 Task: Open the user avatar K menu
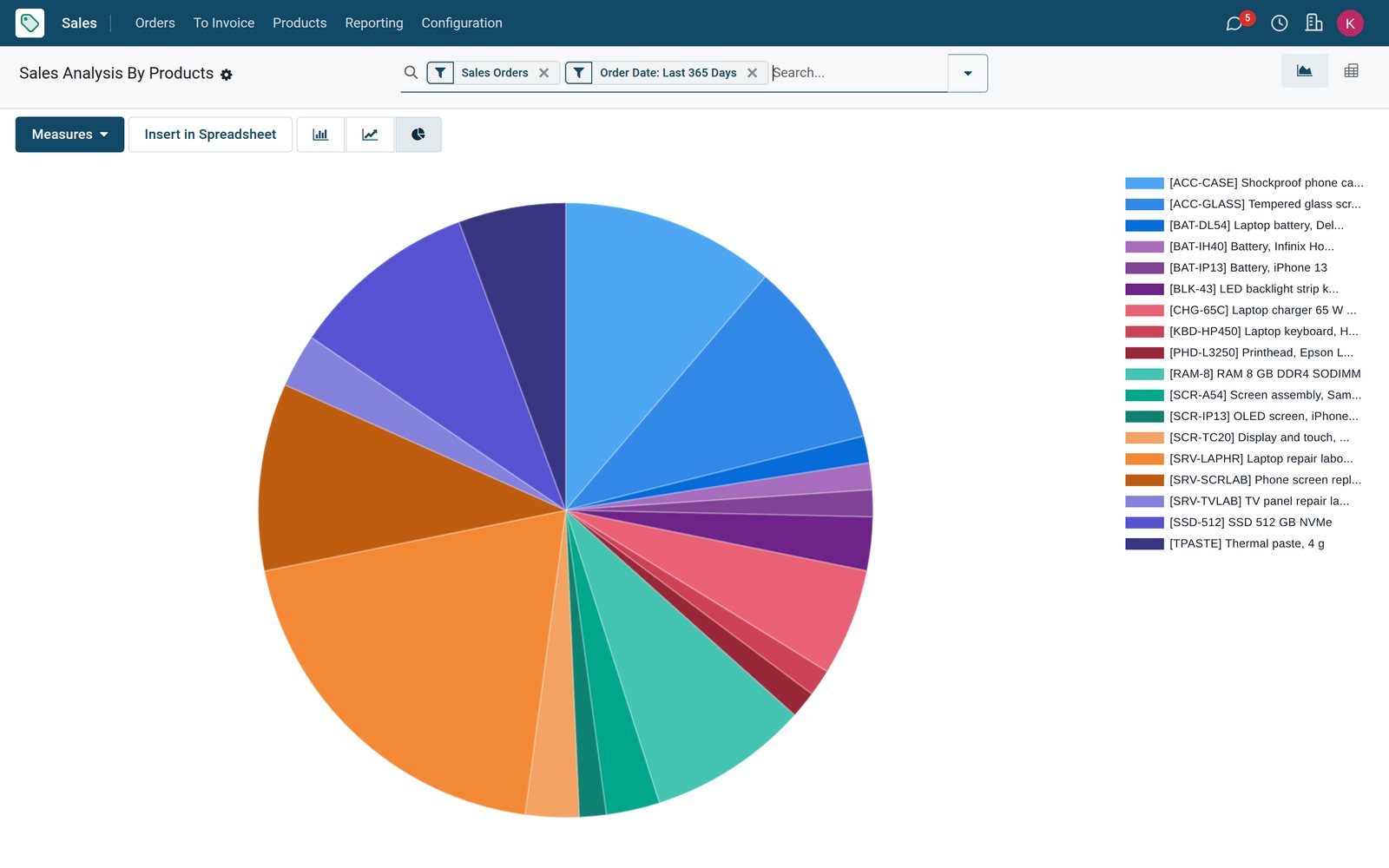(x=1350, y=23)
